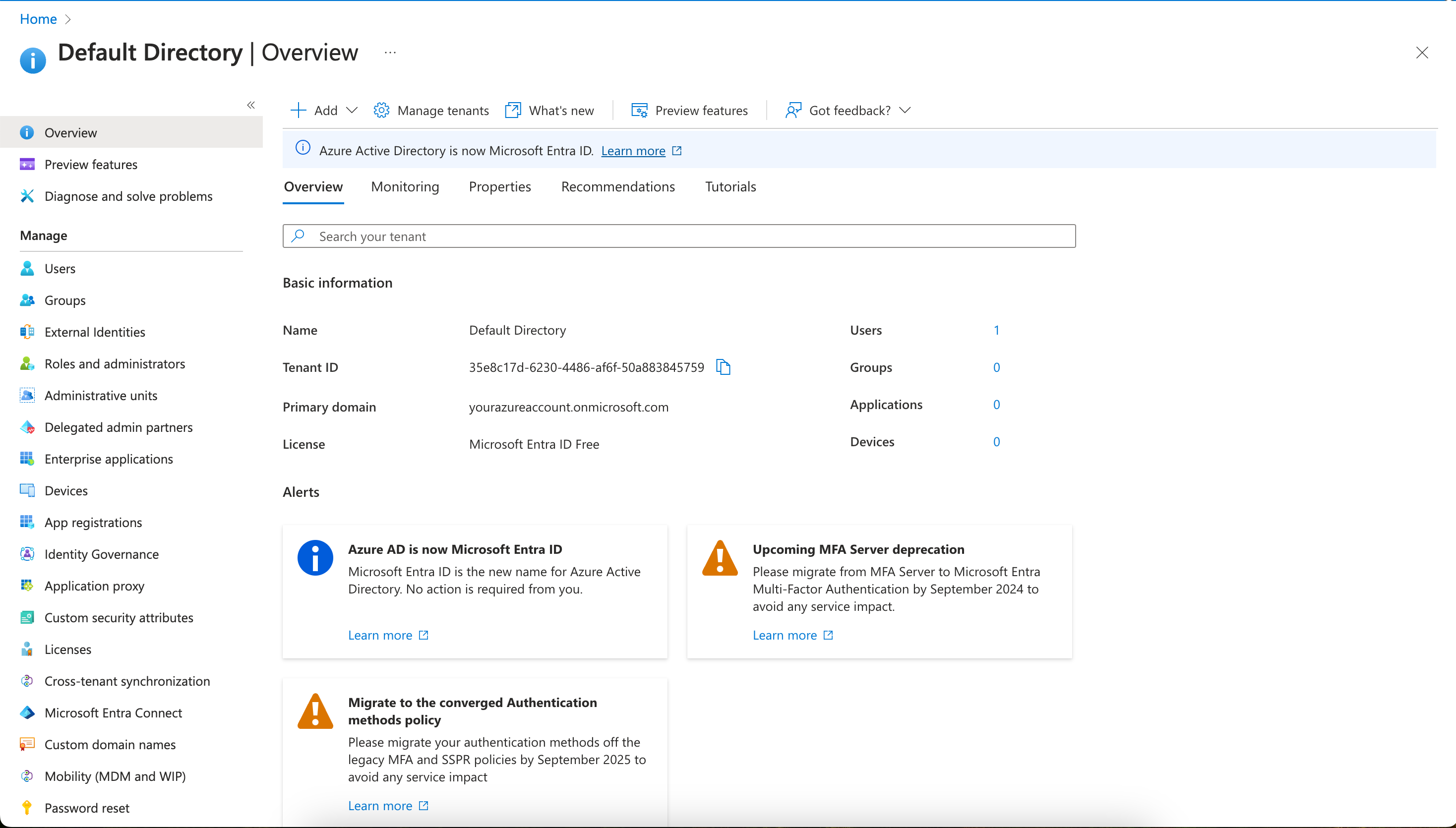The height and width of the screenshot is (828, 1456).
Task: Open Microsoft Entra Connect in sidebar
Action: (113, 713)
